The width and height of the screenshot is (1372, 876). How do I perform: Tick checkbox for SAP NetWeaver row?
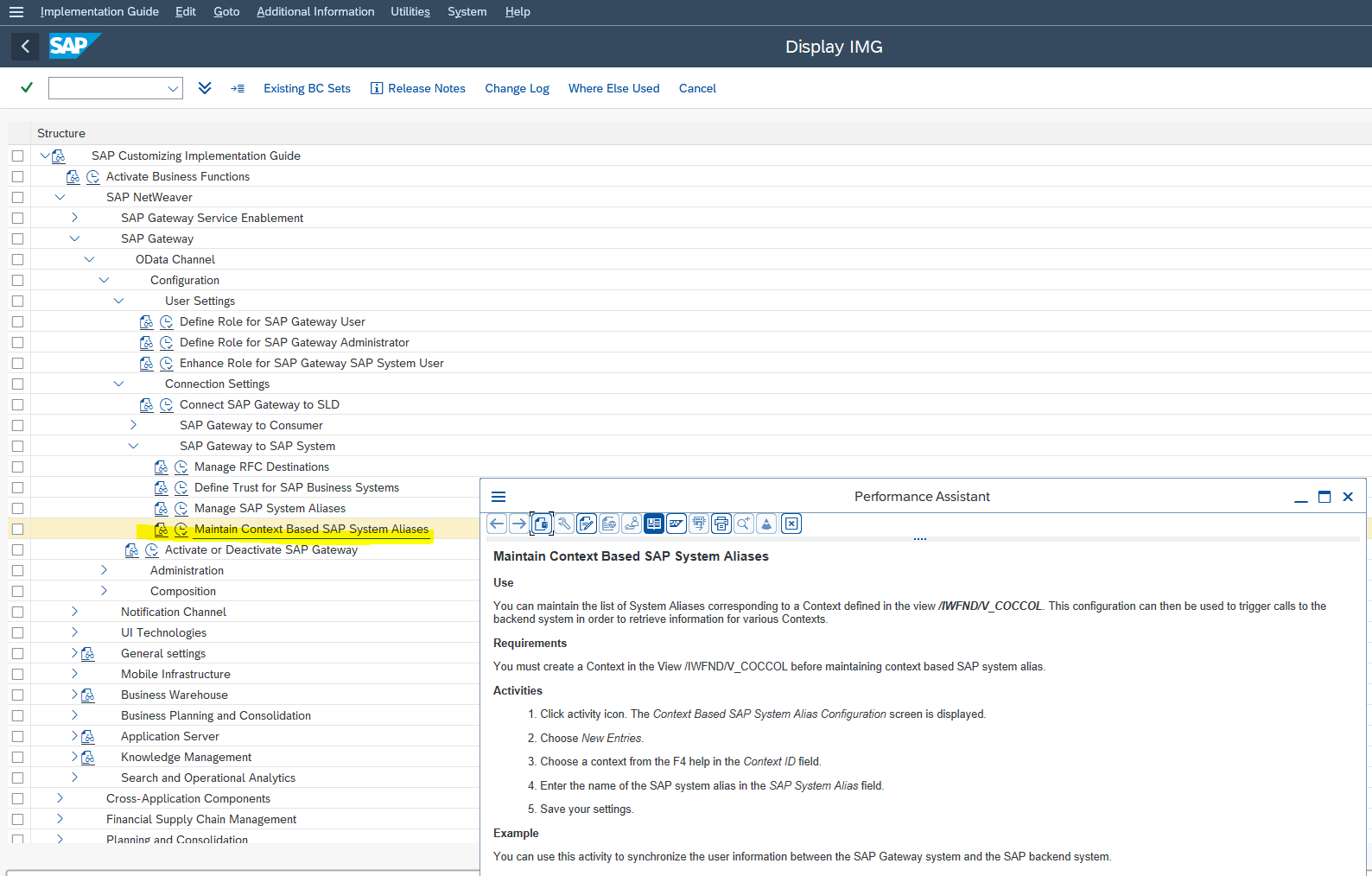(x=17, y=197)
